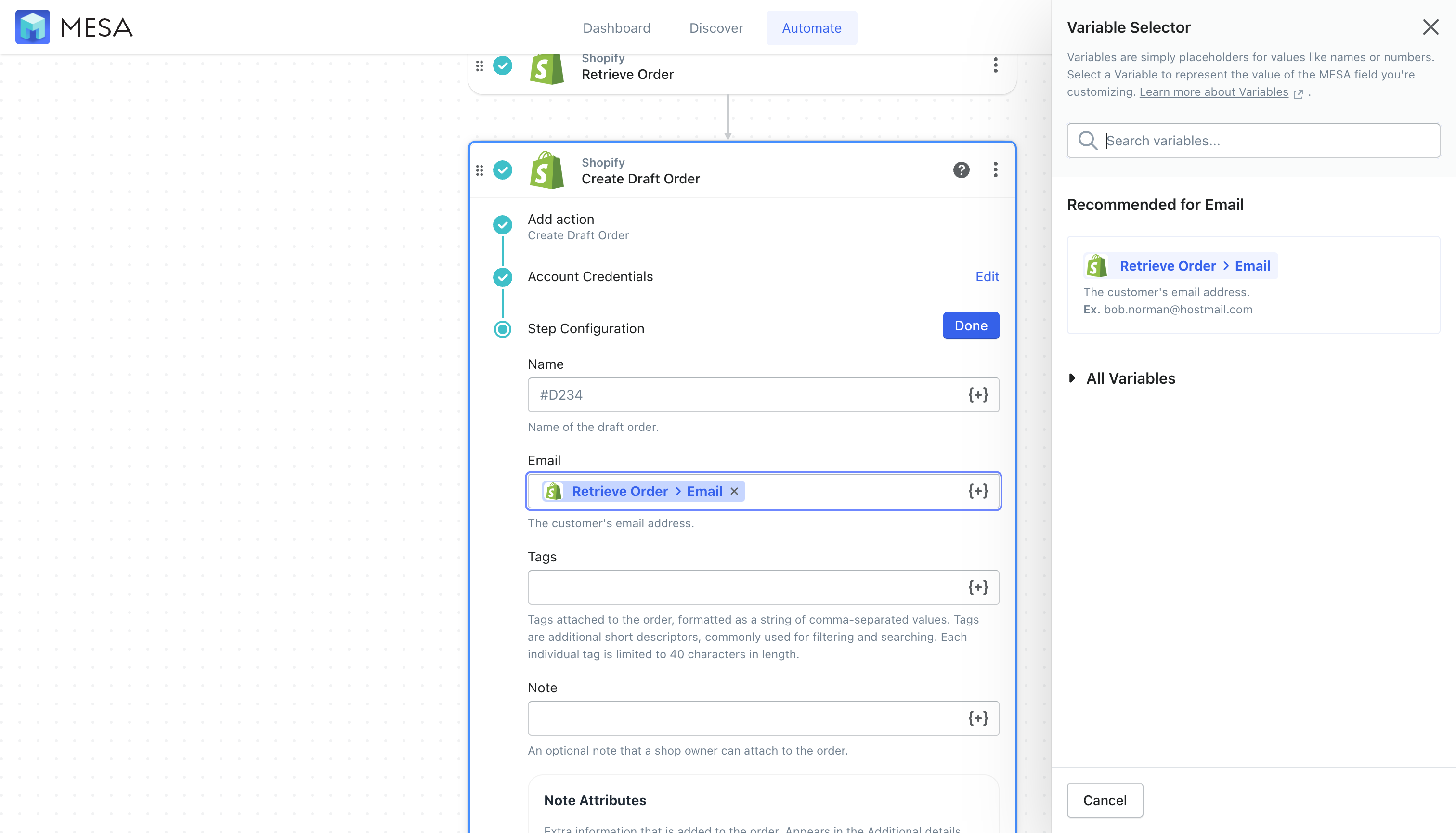Expand the All Variables section

point(1121,378)
